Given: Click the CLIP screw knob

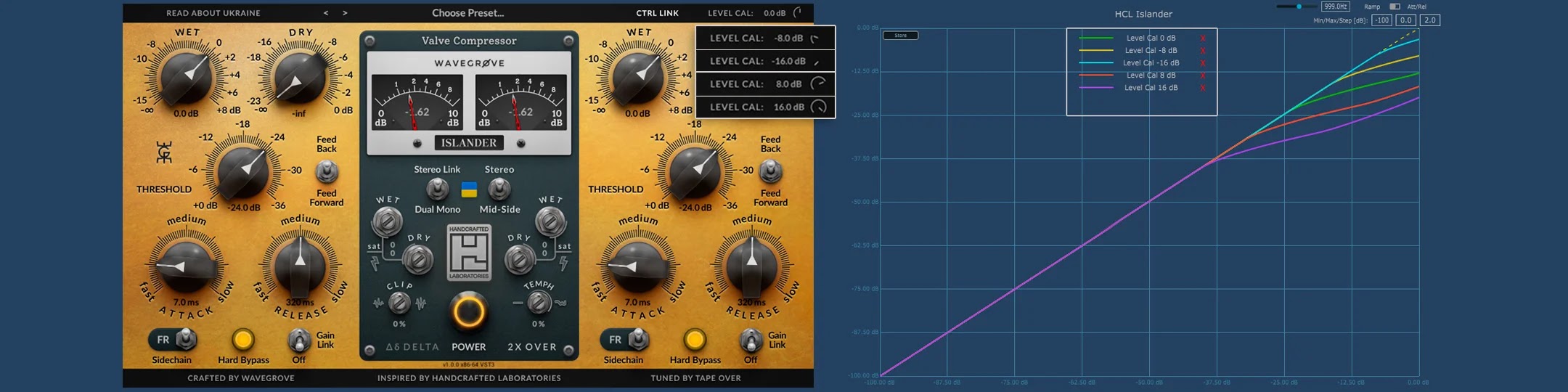Looking at the screenshot, I should 399,303.
